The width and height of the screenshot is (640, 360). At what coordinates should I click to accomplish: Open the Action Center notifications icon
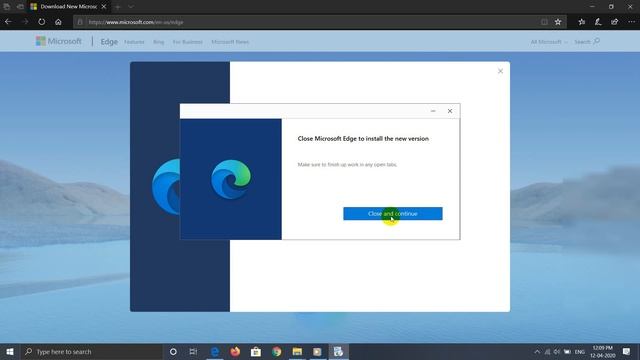click(627, 351)
